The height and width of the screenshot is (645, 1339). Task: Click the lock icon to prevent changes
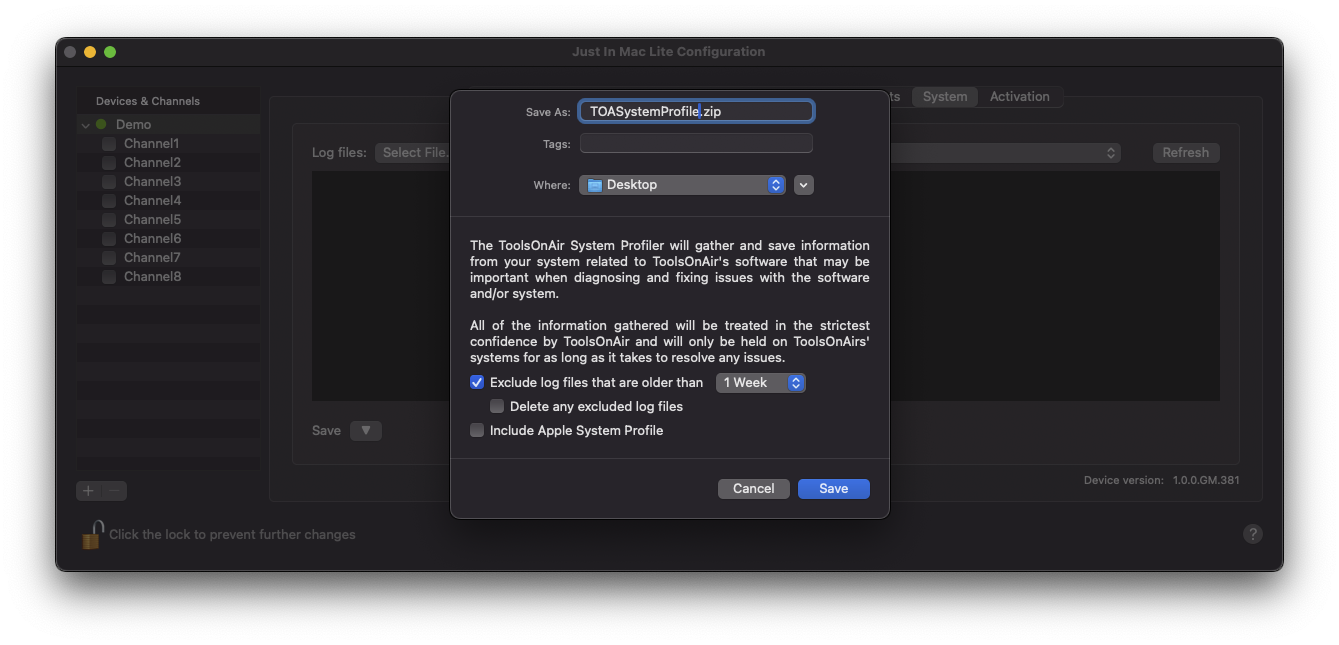[91, 534]
